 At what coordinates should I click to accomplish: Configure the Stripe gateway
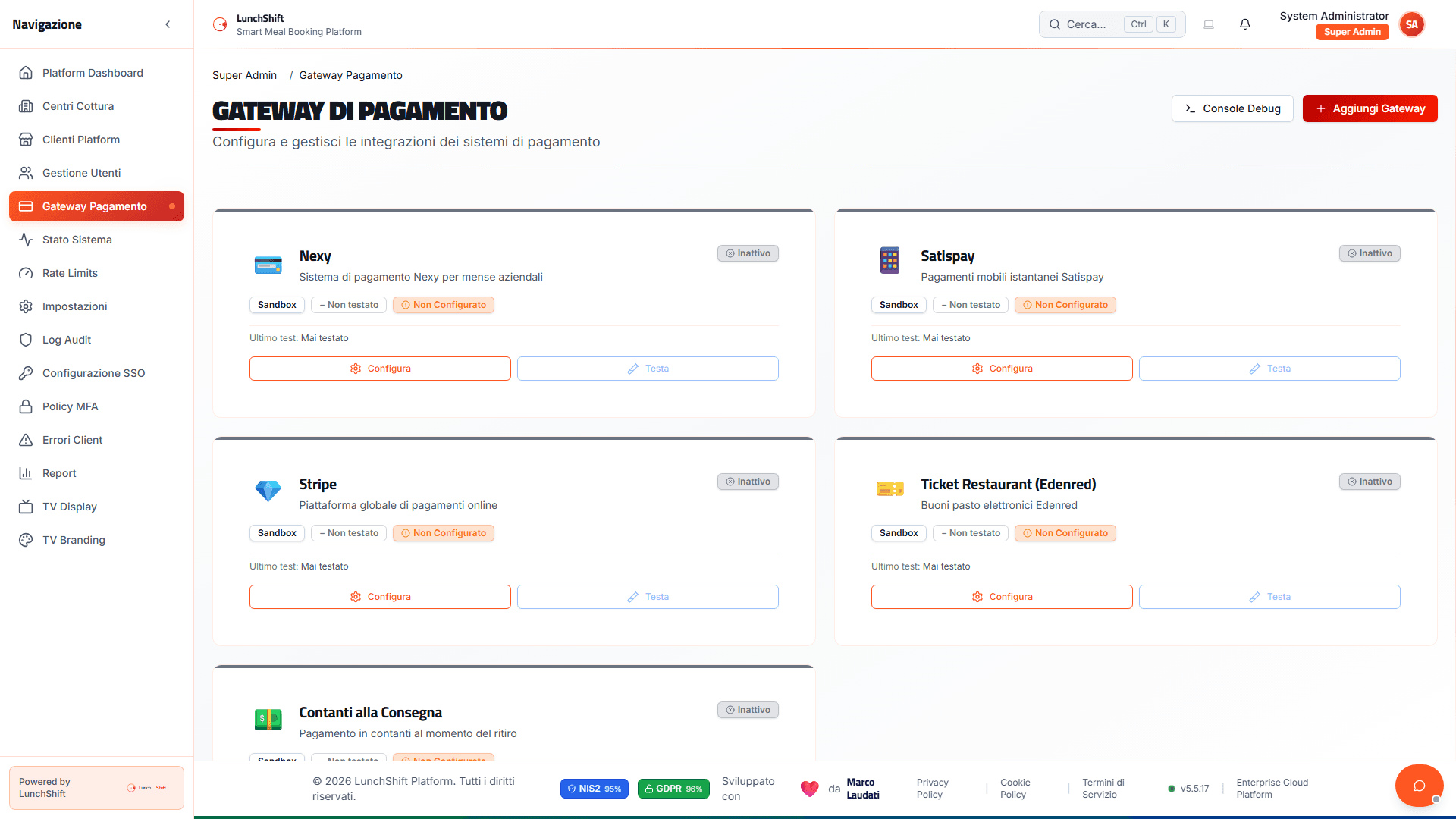tap(380, 597)
